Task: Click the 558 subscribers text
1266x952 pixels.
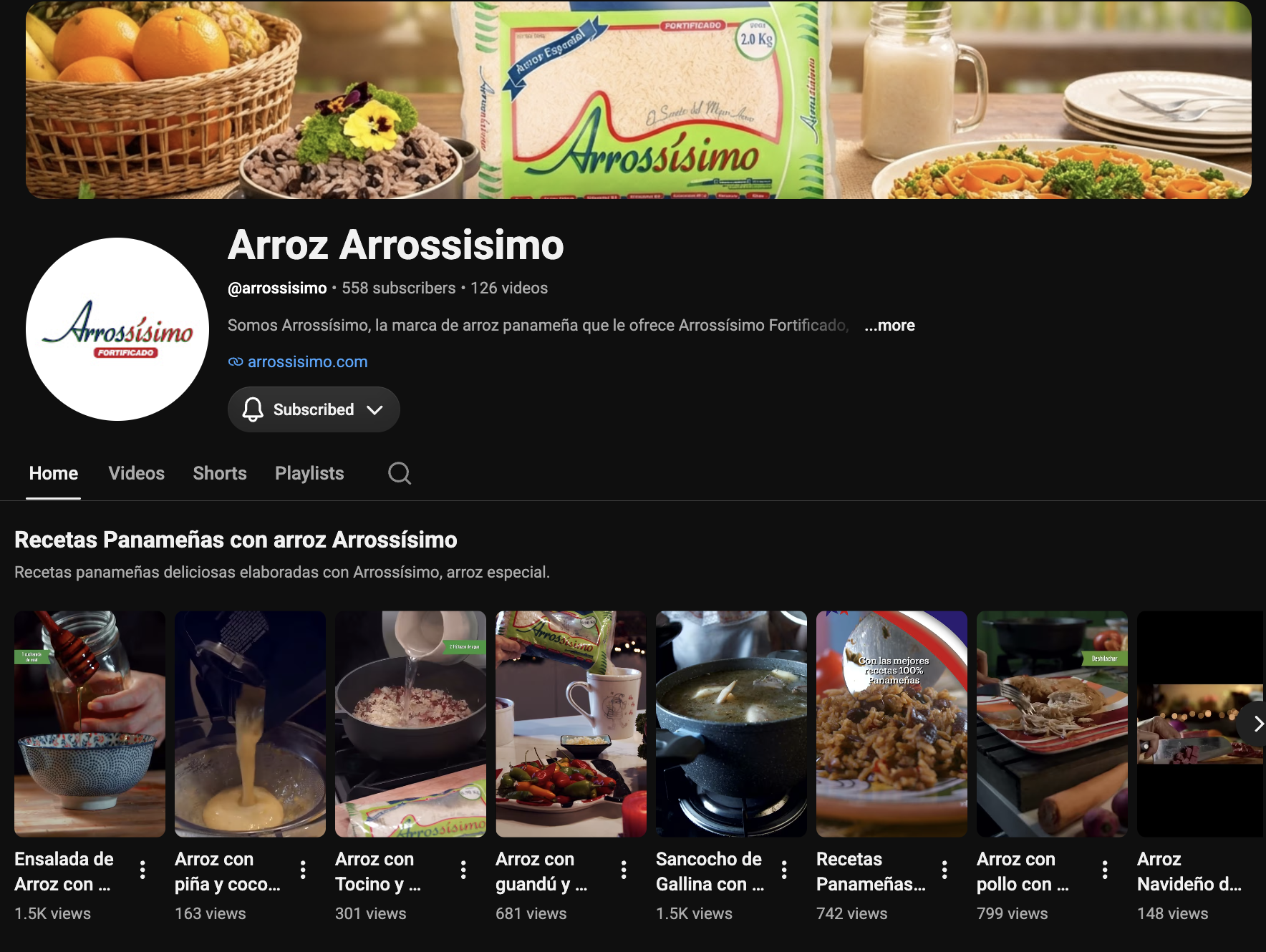Action: tap(399, 288)
